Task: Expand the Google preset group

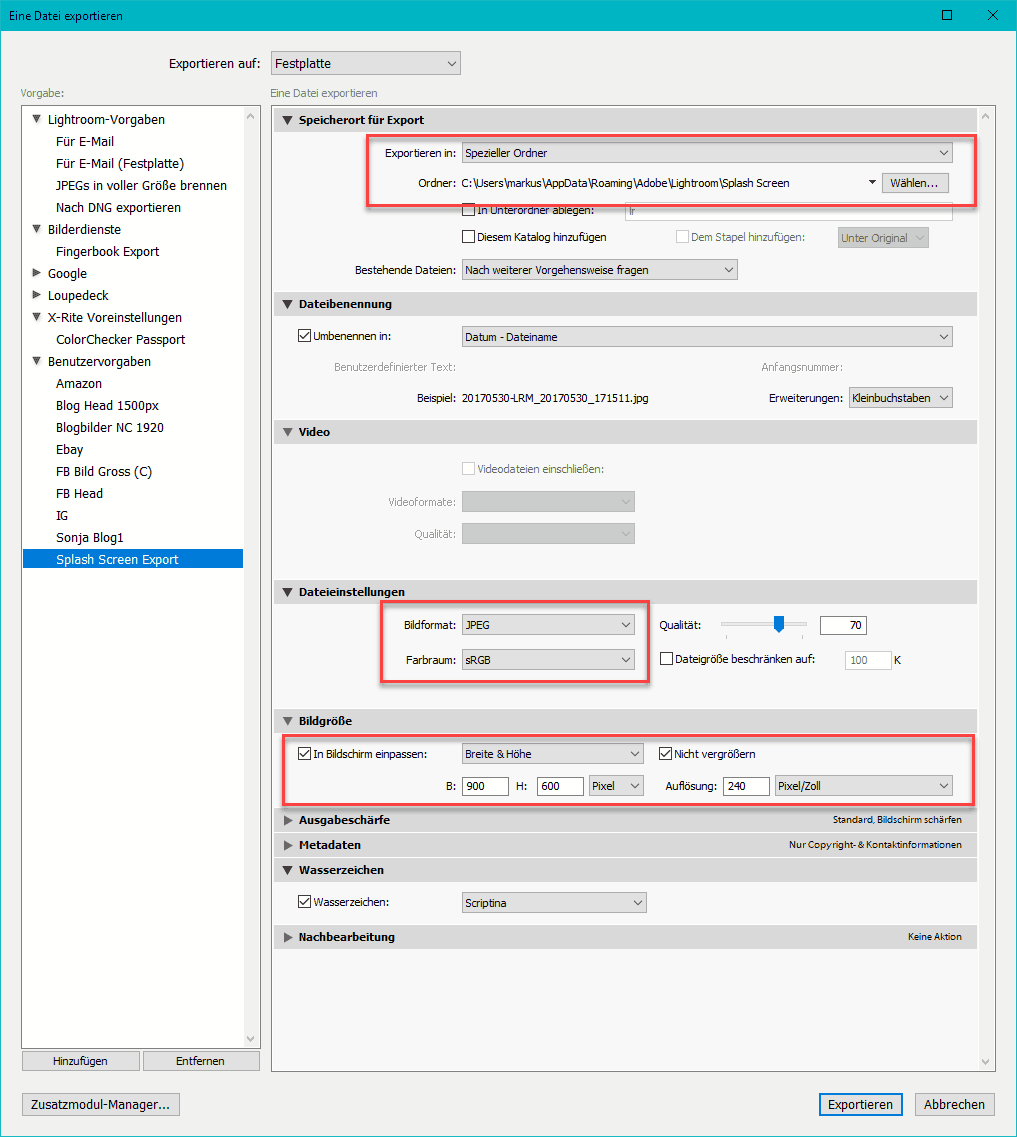Action: [37, 273]
